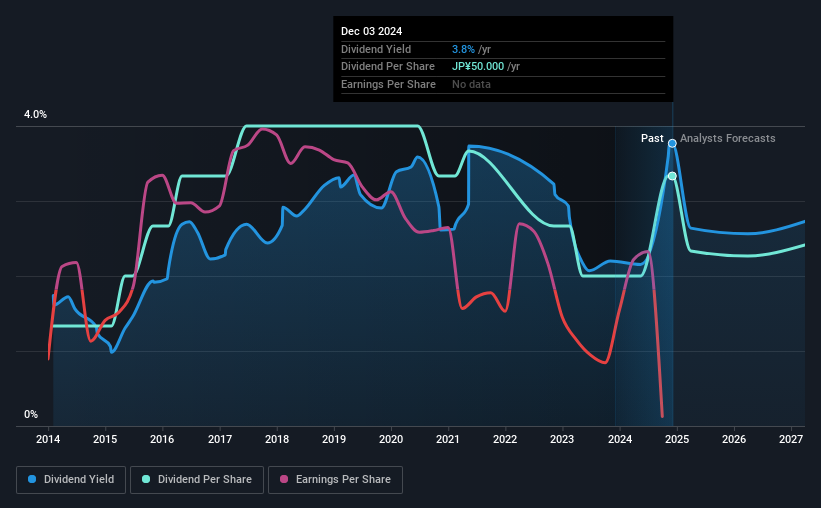Click the teal Dividend Per Share legend dot
This screenshot has height=508, width=821.
(146, 479)
